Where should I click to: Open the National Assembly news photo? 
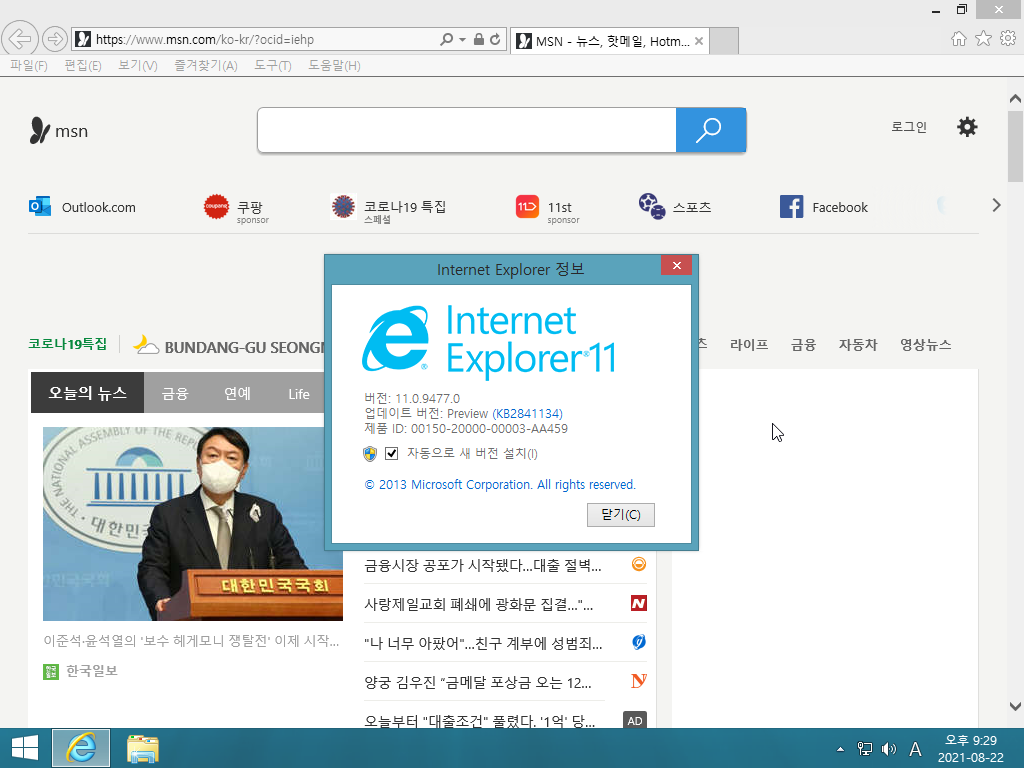pyautogui.click(x=193, y=524)
